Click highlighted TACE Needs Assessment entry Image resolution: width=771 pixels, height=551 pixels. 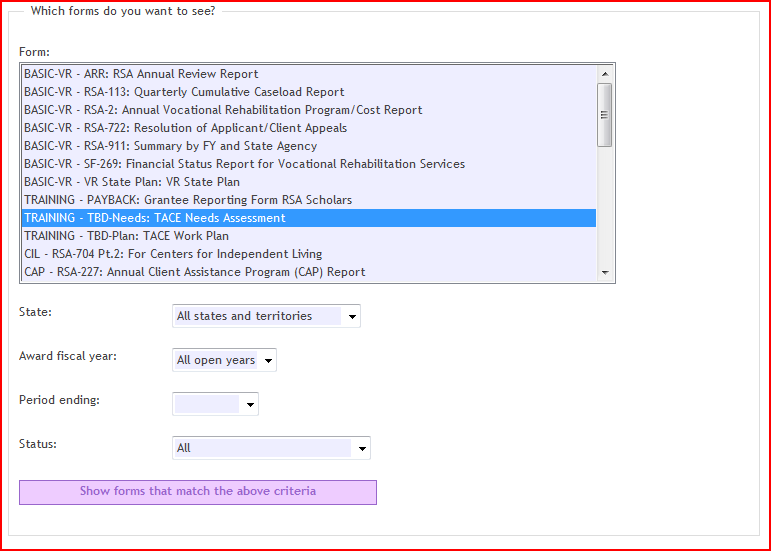tap(309, 218)
